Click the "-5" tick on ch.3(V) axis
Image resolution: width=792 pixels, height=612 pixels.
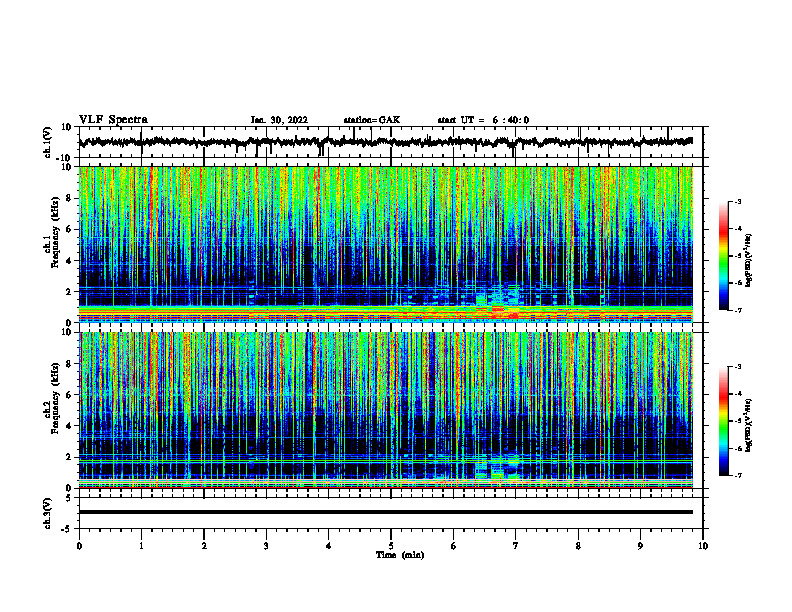tap(67, 529)
